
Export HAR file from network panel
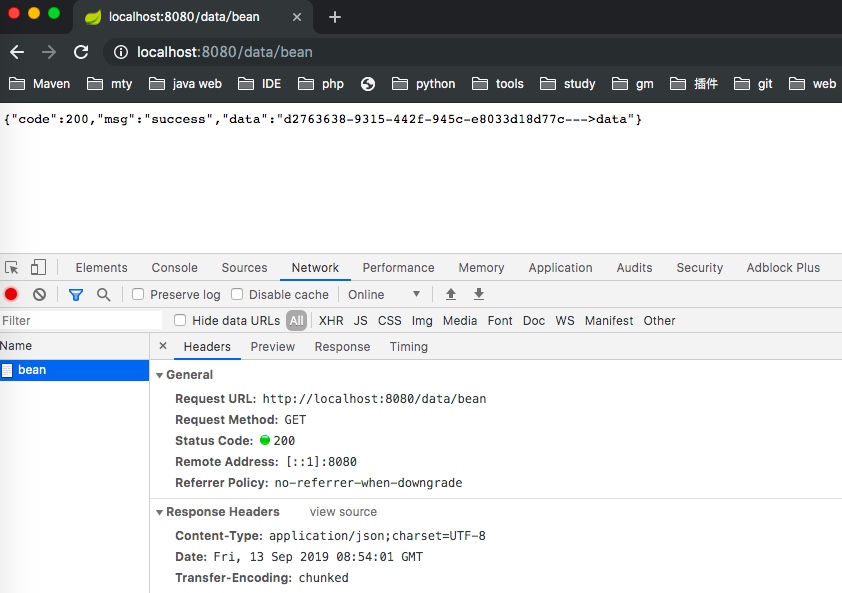pos(478,294)
